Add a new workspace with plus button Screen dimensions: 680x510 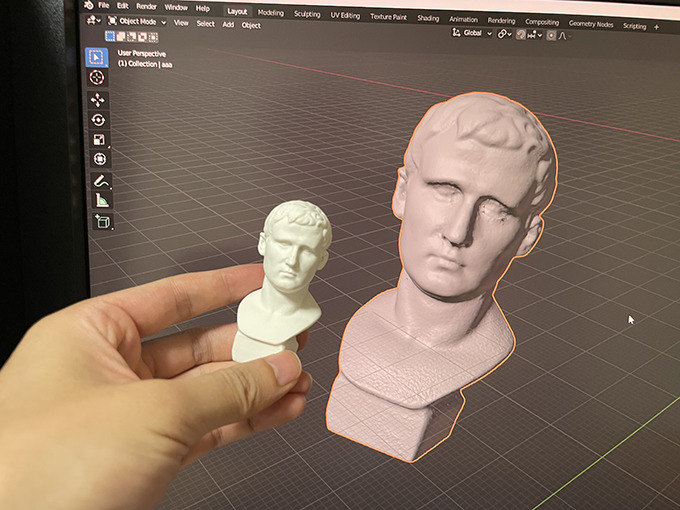pyautogui.click(x=657, y=27)
